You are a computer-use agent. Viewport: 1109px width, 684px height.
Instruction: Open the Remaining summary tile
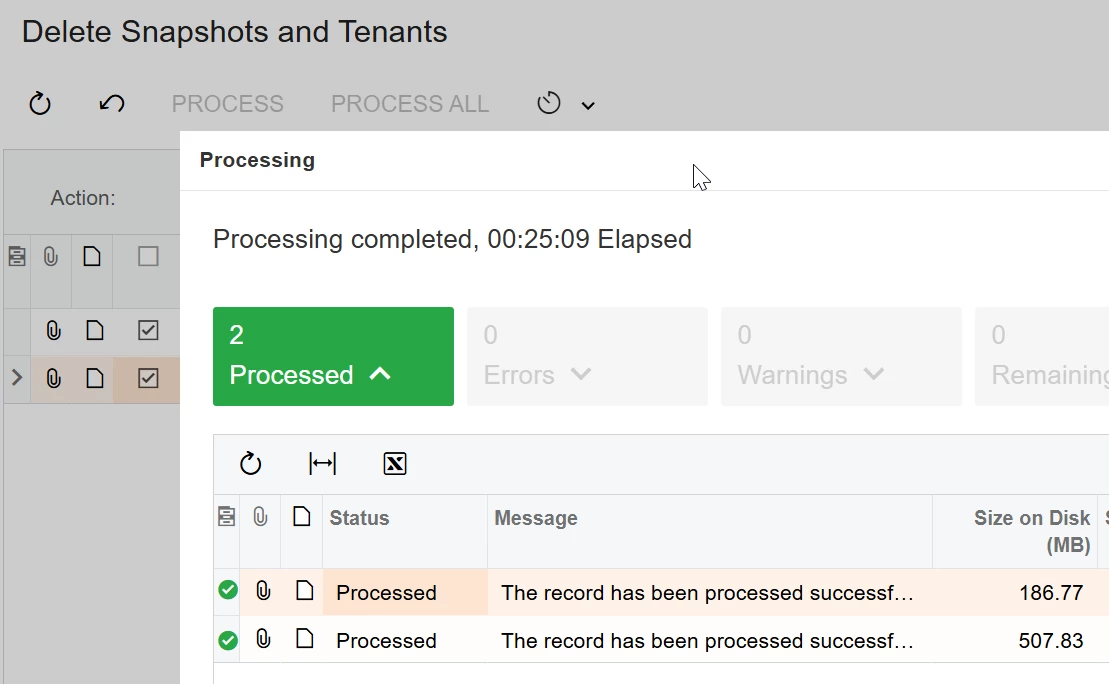click(x=1042, y=356)
